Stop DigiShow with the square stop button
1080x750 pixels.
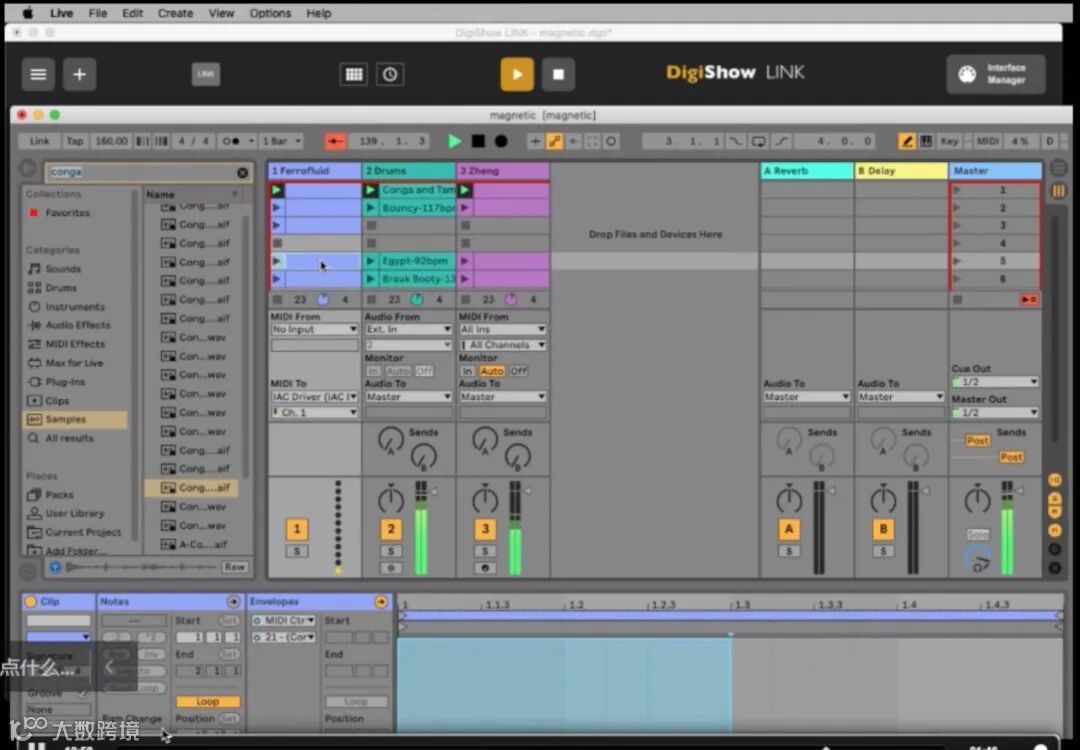[559, 74]
